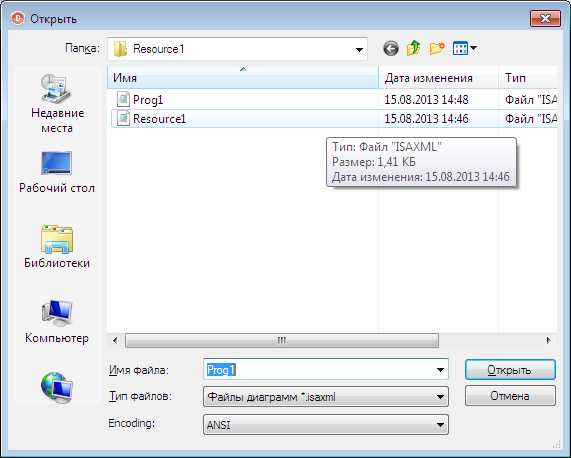This screenshot has height=458, width=571.
Task: Open the Network globe icon in sidebar
Action: (x=57, y=388)
